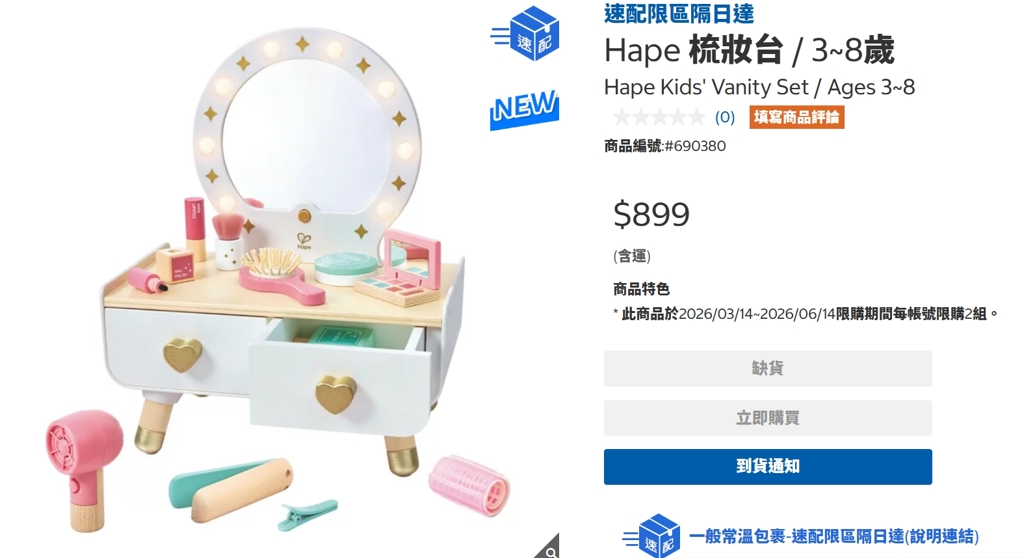Select the first rating star
The height and width of the screenshot is (558, 1024).
click(622, 117)
